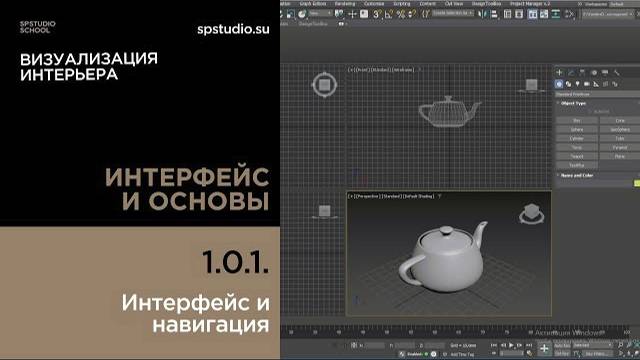640x360 pixels.
Task: Click Use Pivot Point Center icon
Action: point(339,14)
